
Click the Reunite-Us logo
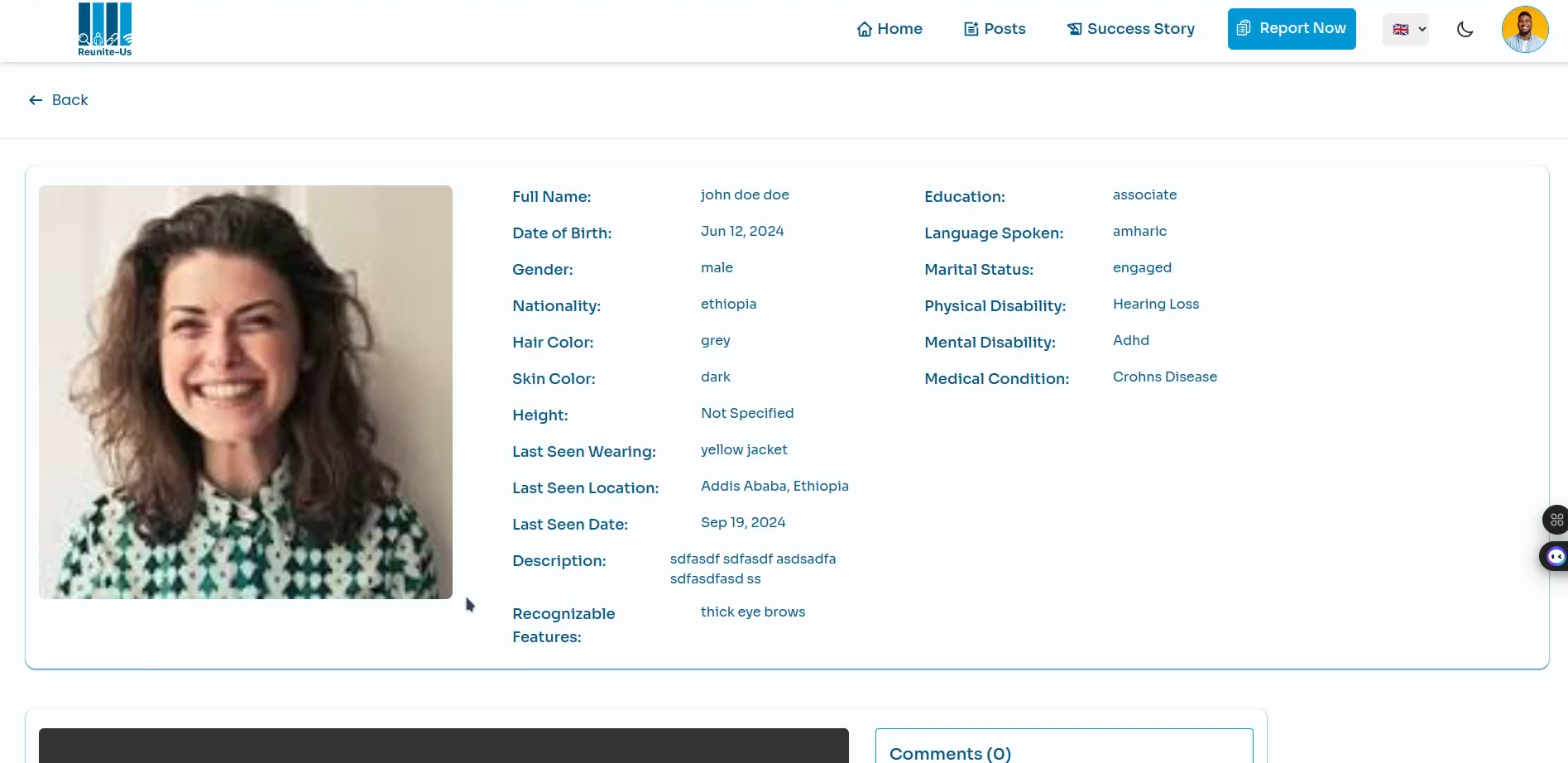[105, 30]
